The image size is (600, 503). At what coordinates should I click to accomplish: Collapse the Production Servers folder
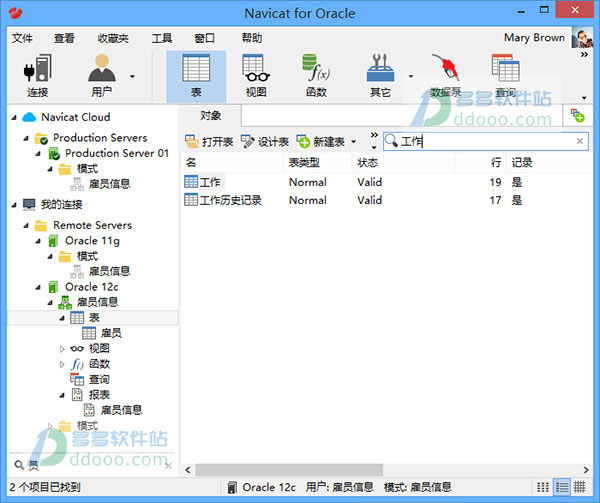click(x=26, y=138)
